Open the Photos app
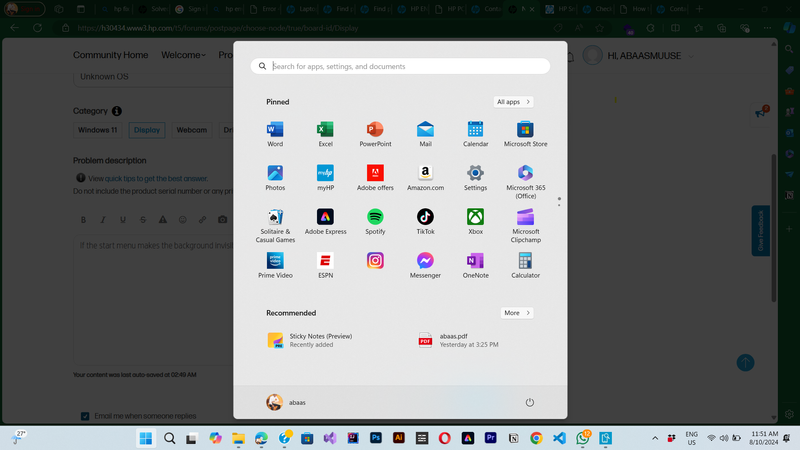Screen dimensions: 800x450 [275, 178]
